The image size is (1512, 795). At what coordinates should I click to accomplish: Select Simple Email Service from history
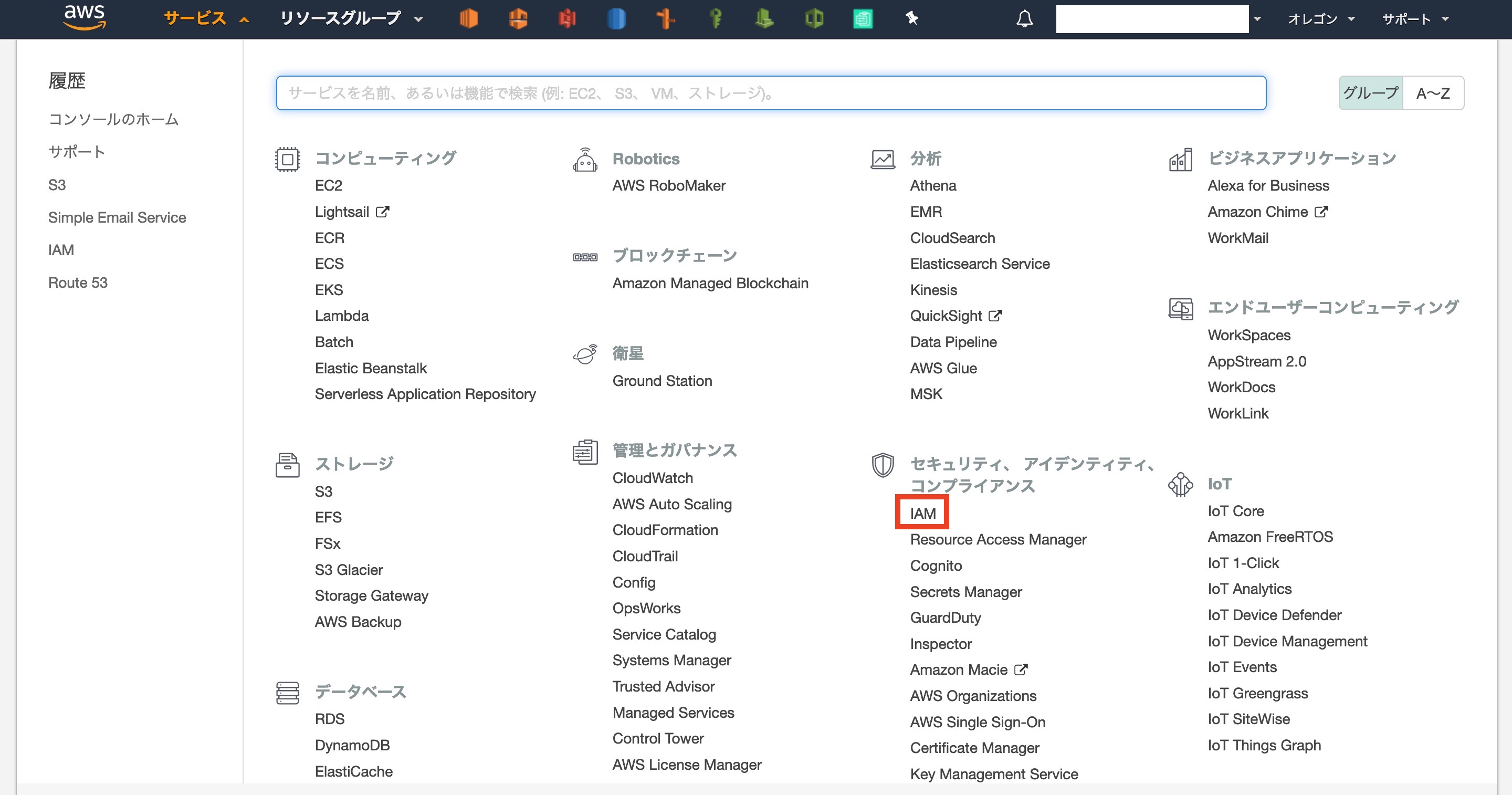pos(117,217)
